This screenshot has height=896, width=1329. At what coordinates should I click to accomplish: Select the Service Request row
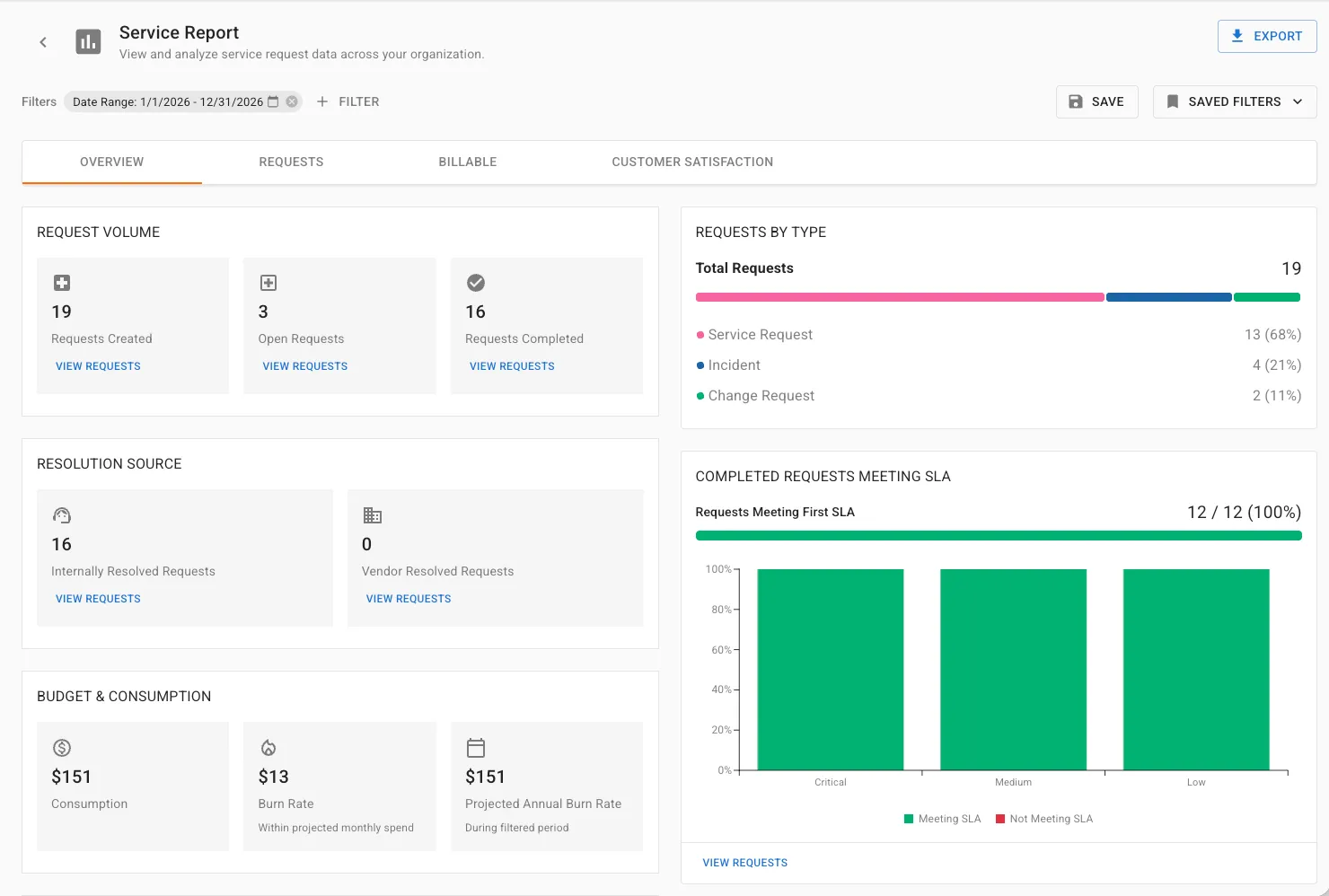[x=999, y=335]
